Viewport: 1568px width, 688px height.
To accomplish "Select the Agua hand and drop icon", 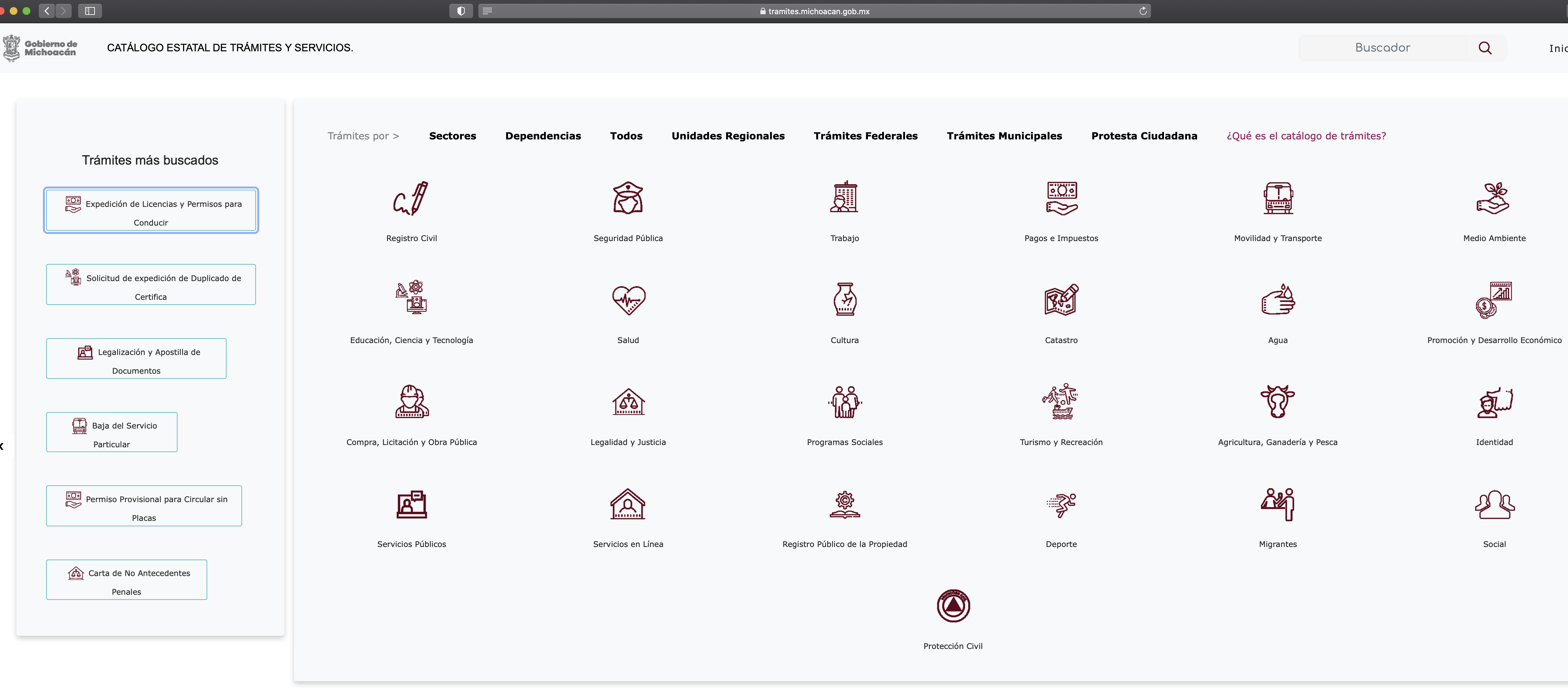I will click(1278, 299).
